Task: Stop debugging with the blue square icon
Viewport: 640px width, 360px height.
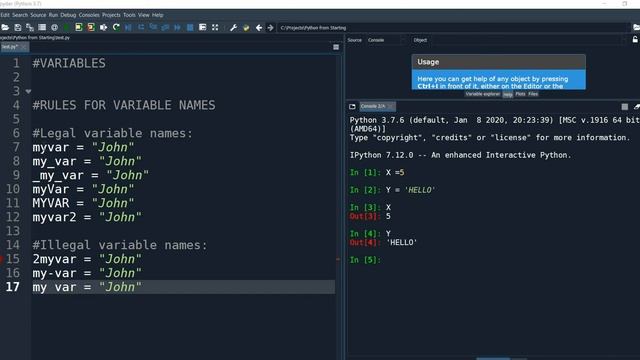Action: [190, 27]
